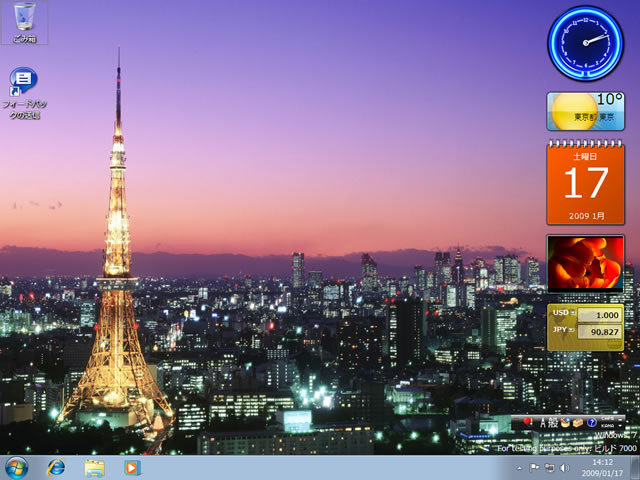Launch Windows Media Player from the taskbar
640x480 pixels.
pos(132,468)
